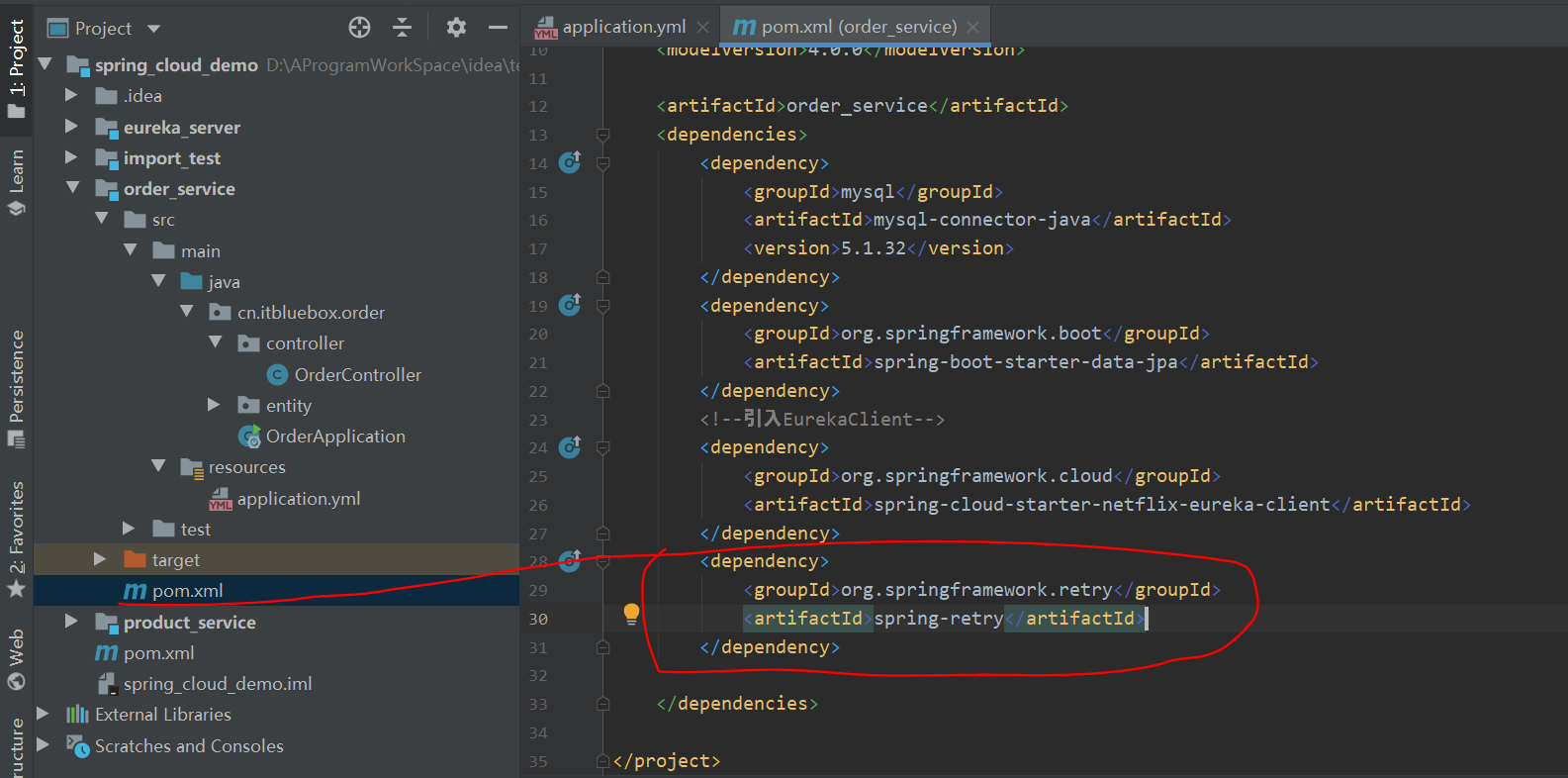
Task: Click the gutter icon on line 14
Action: point(570,162)
